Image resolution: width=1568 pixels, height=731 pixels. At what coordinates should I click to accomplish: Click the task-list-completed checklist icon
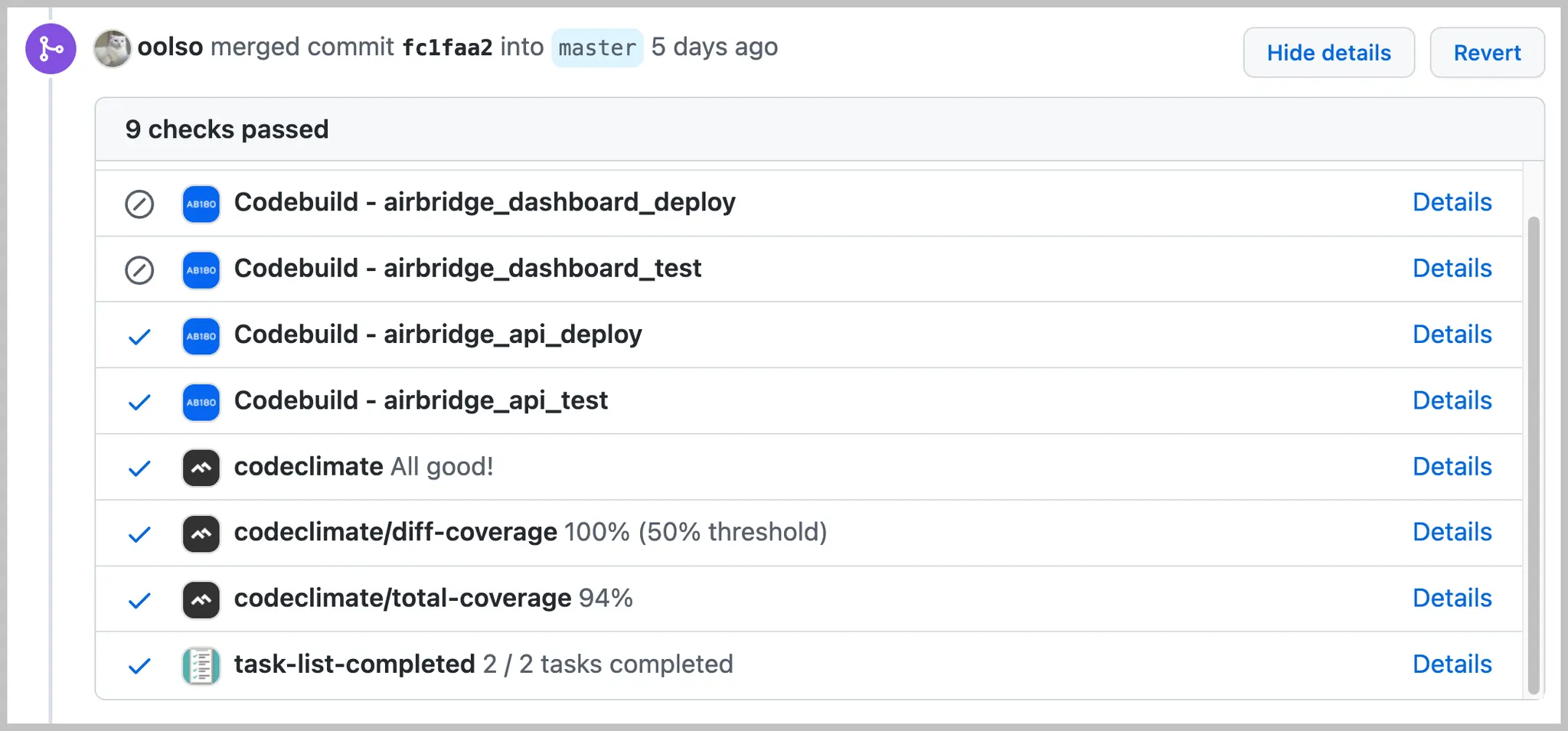pyautogui.click(x=201, y=665)
